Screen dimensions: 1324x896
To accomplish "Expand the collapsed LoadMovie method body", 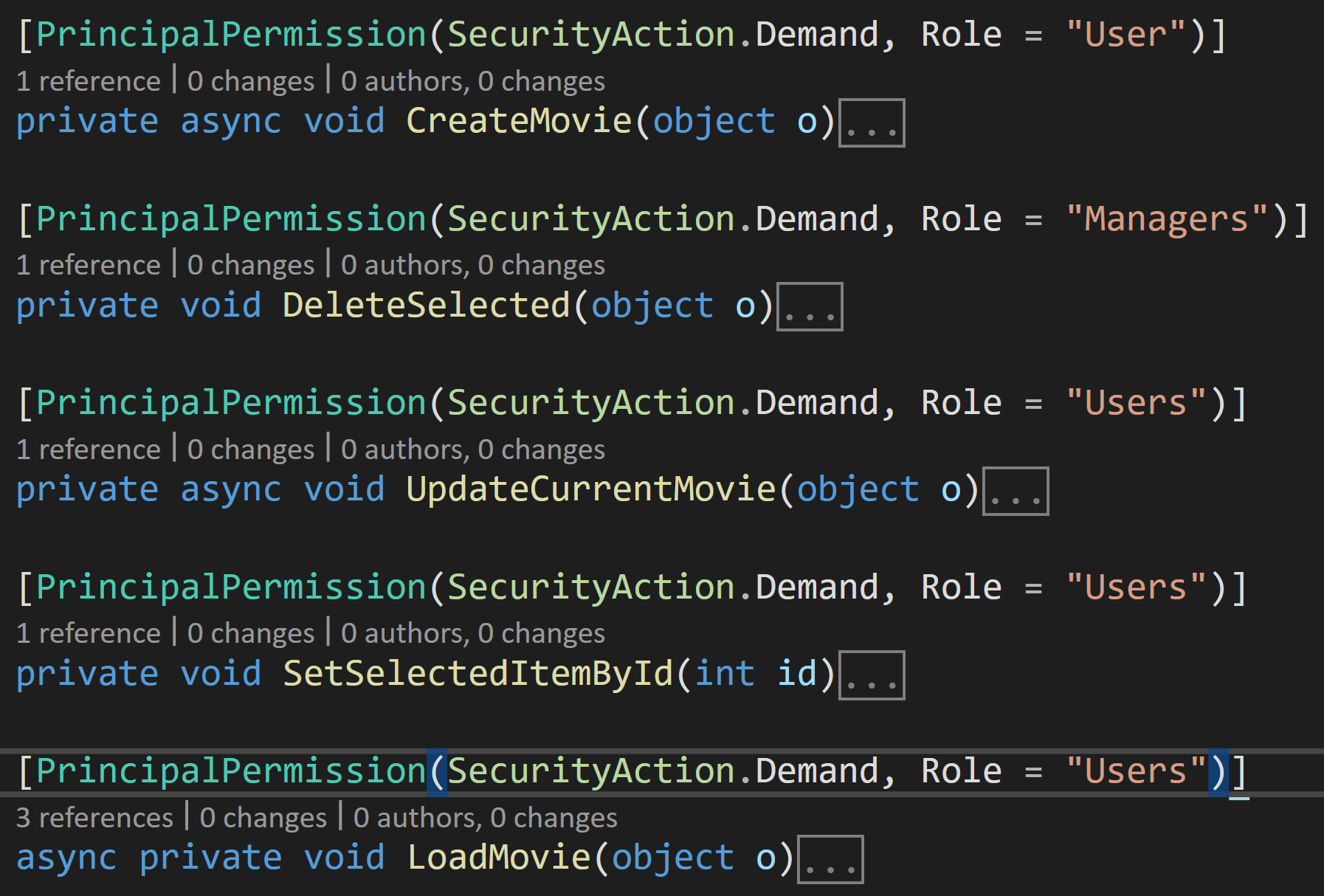I will (830, 860).
